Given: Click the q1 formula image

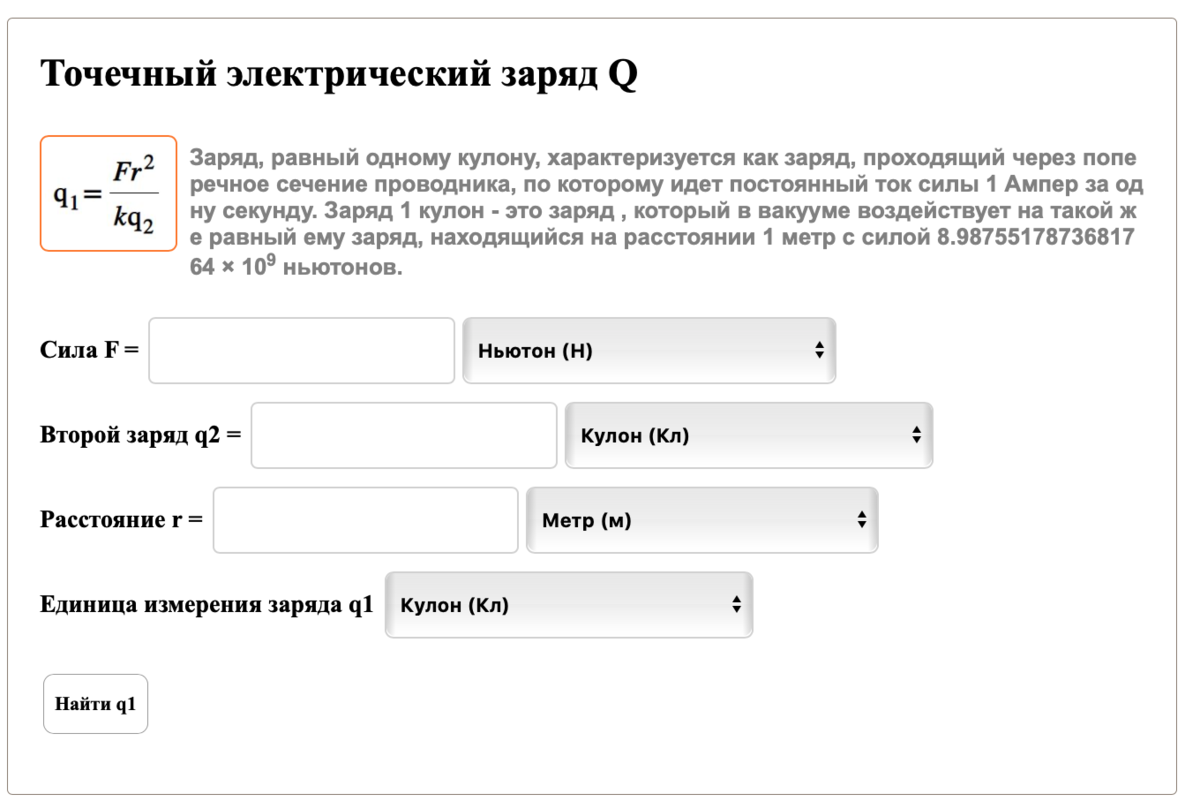Looking at the screenshot, I should pyautogui.click(x=109, y=193).
